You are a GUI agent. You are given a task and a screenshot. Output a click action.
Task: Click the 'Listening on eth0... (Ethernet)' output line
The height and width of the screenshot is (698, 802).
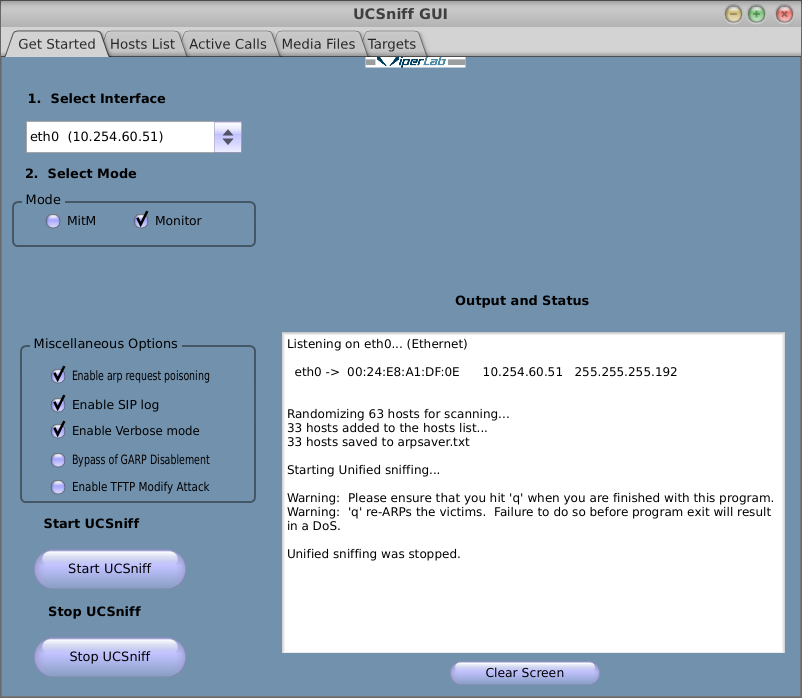[377, 344]
